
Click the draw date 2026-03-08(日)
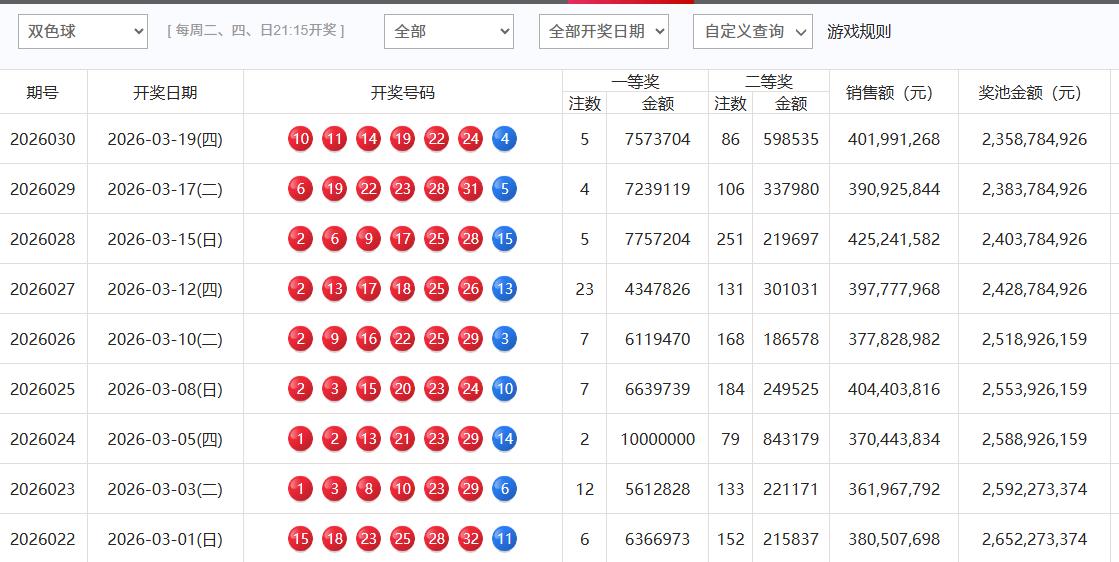click(165, 389)
